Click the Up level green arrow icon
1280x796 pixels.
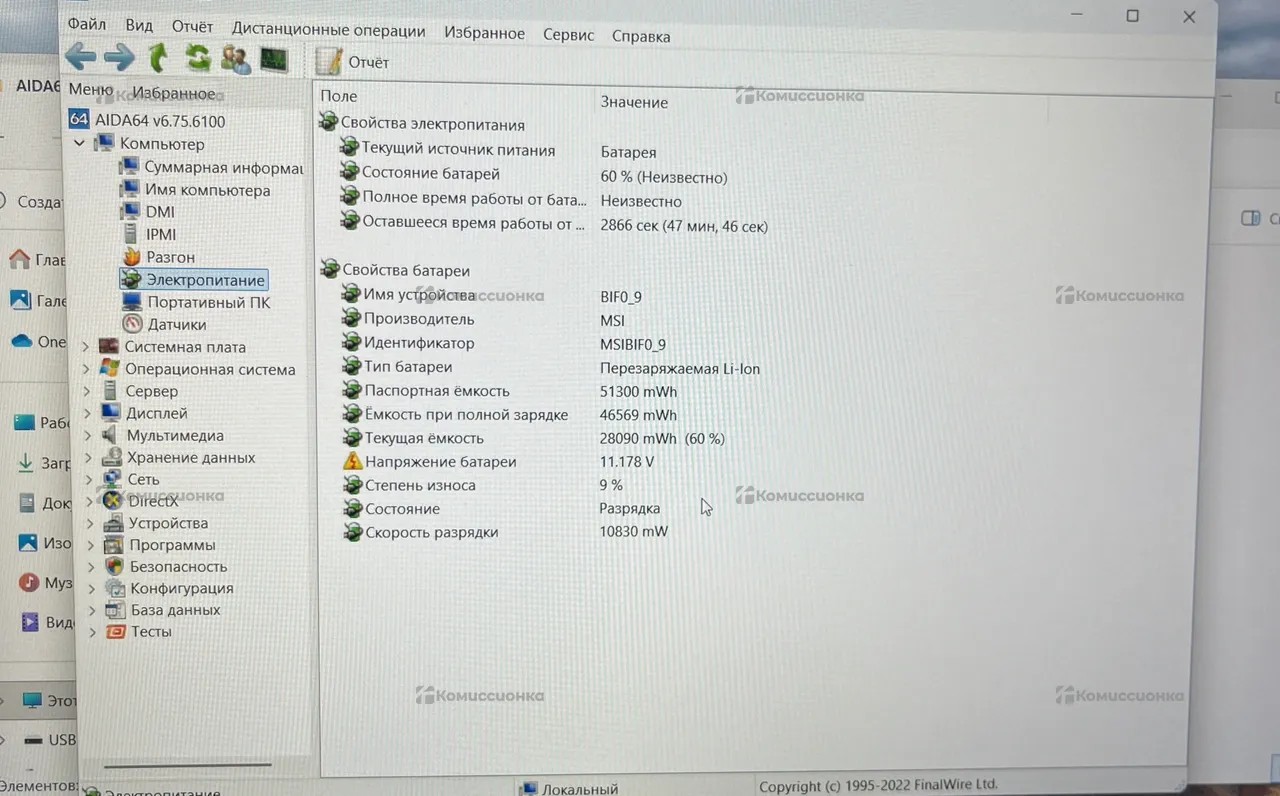158,57
